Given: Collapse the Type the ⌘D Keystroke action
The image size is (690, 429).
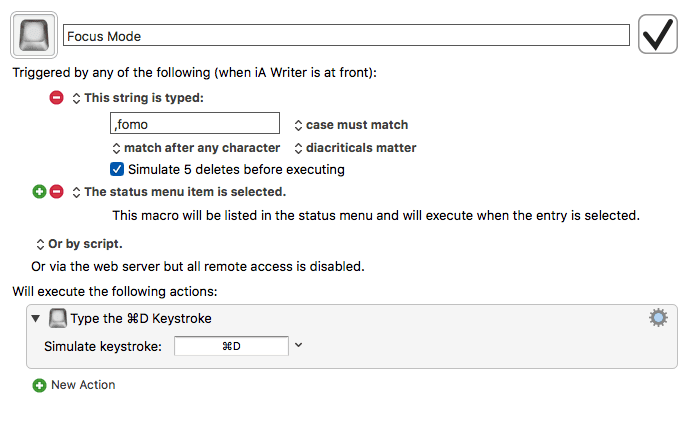Looking at the screenshot, I should (x=36, y=318).
